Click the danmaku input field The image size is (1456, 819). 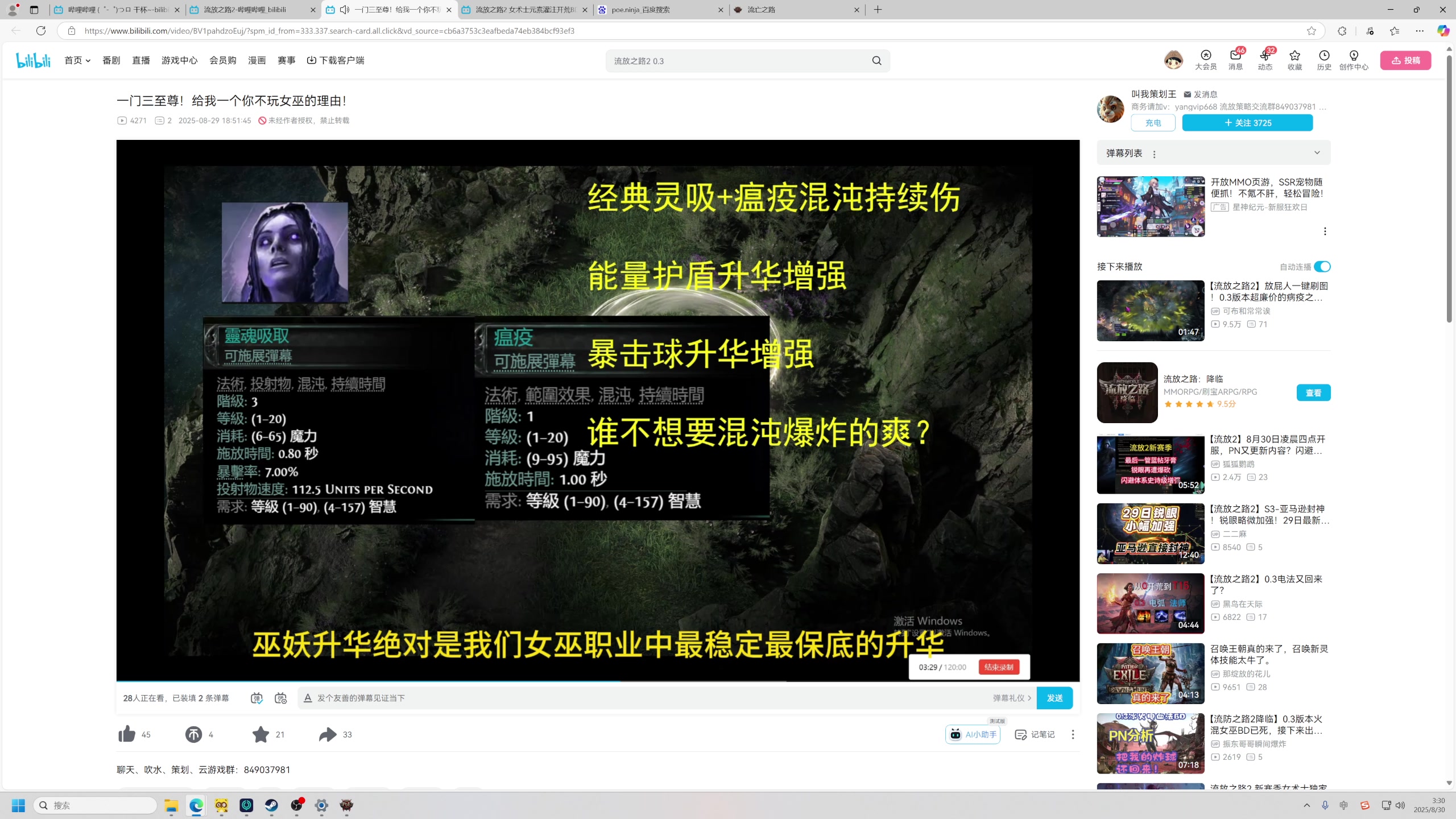coord(648,698)
